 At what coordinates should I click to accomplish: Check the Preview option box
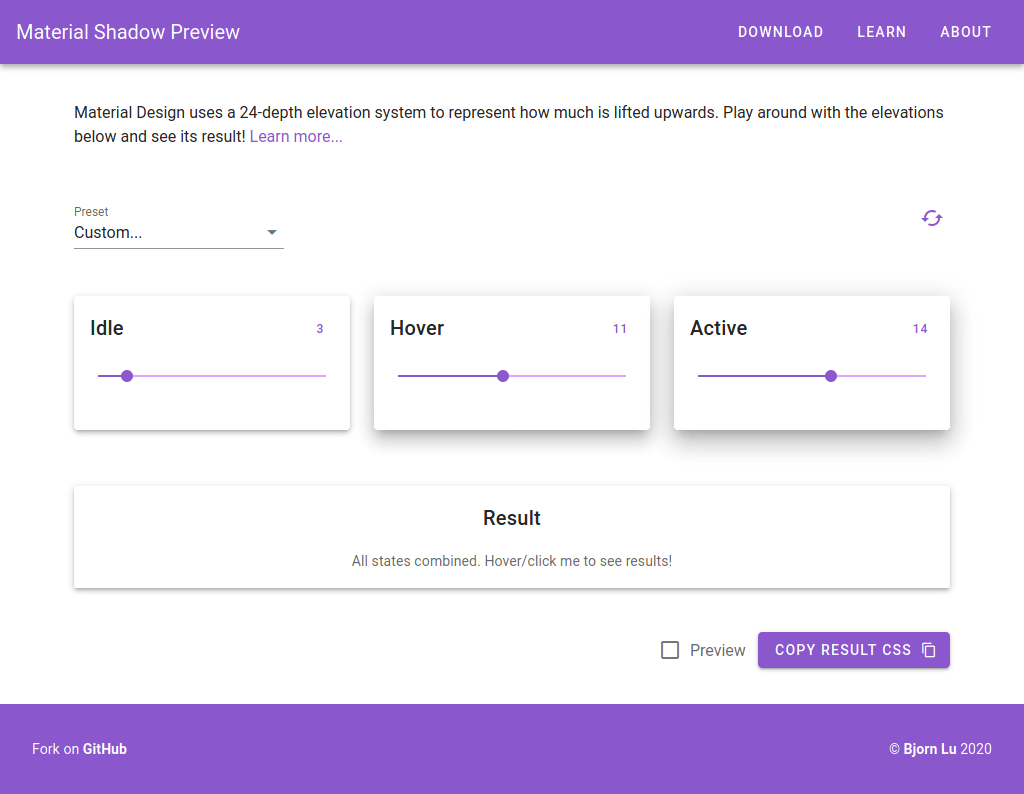click(670, 650)
